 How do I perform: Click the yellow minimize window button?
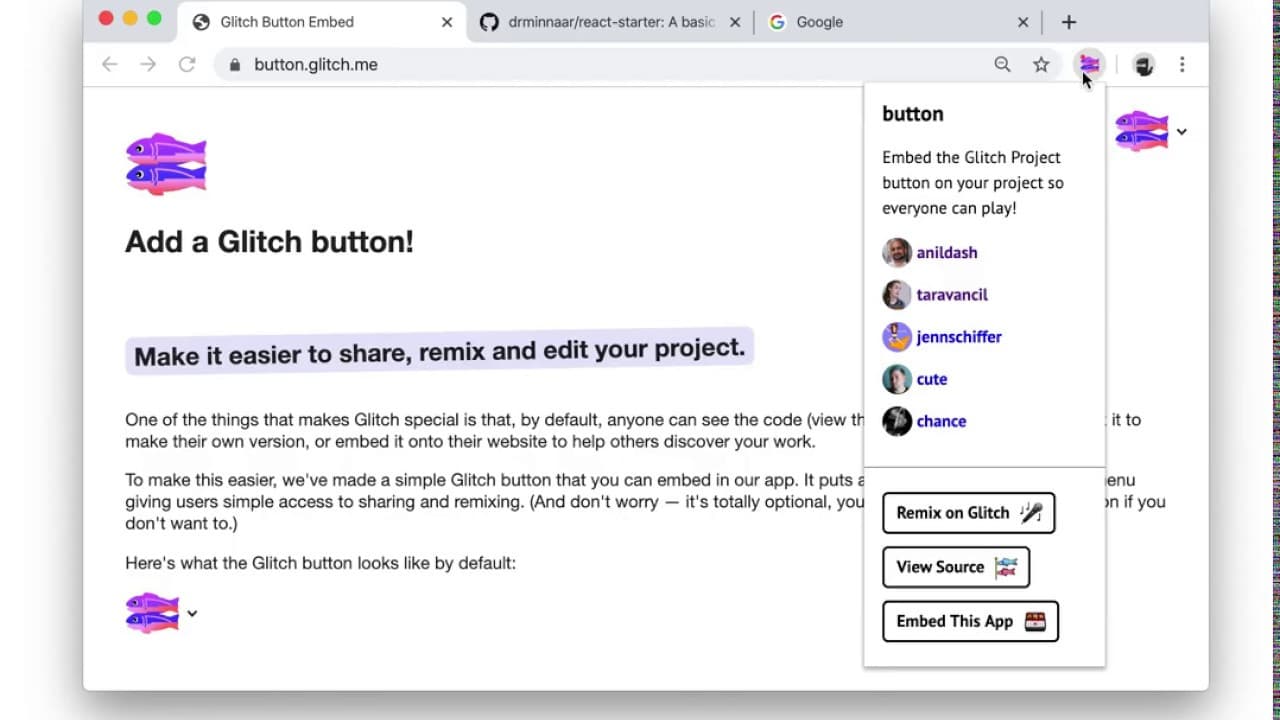[x=130, y=18]
